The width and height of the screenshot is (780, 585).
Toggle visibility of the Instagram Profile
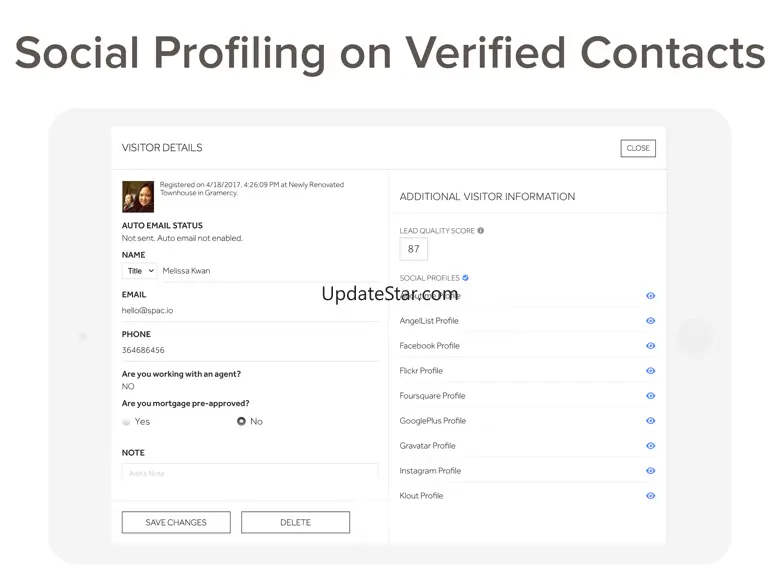(x=650, y=471)
